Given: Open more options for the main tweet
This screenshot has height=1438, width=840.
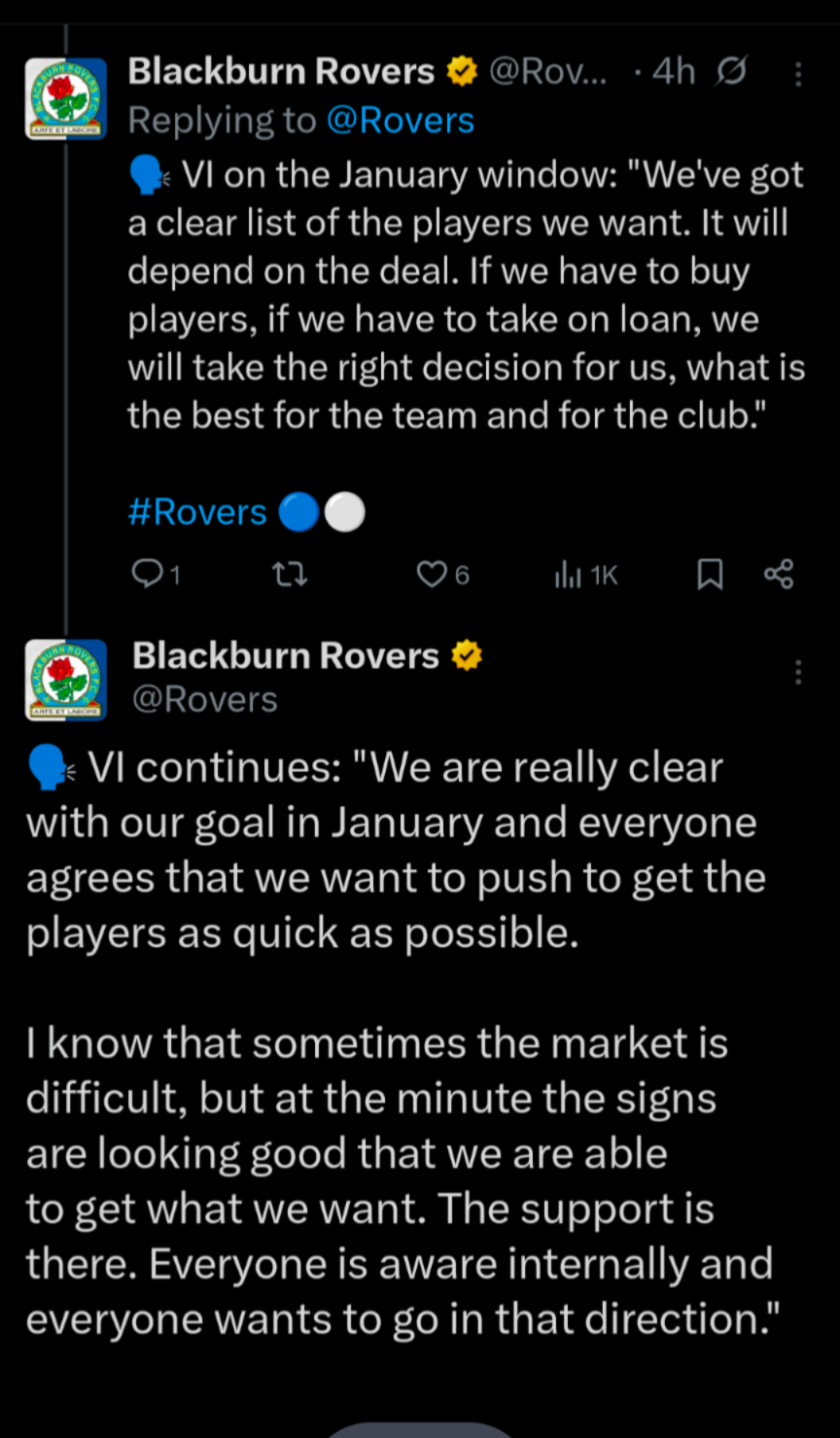Looking at the screenshot, I should click(x=798, y=672).
